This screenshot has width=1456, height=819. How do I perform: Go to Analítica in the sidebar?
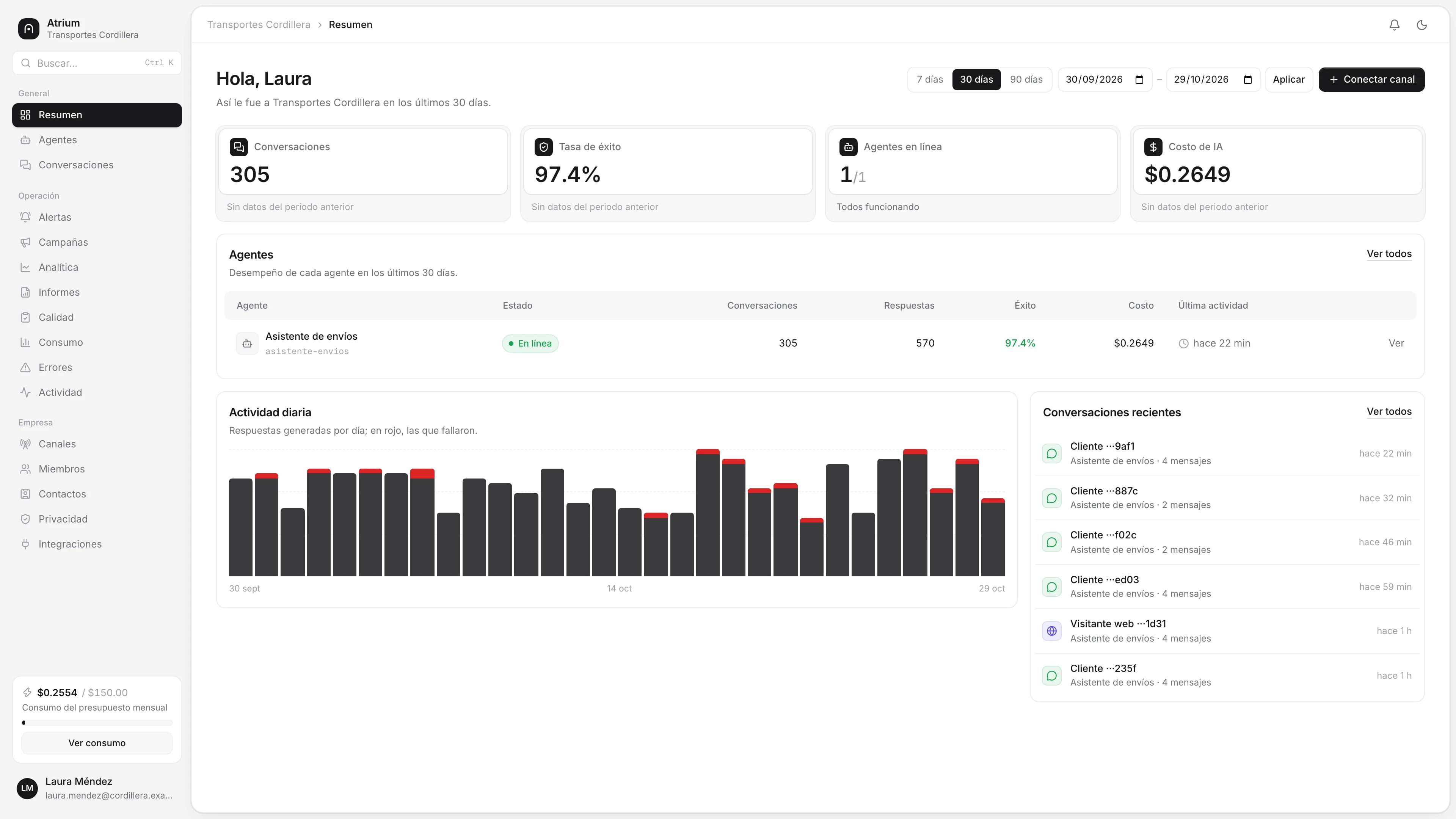(x=97, y=267)
